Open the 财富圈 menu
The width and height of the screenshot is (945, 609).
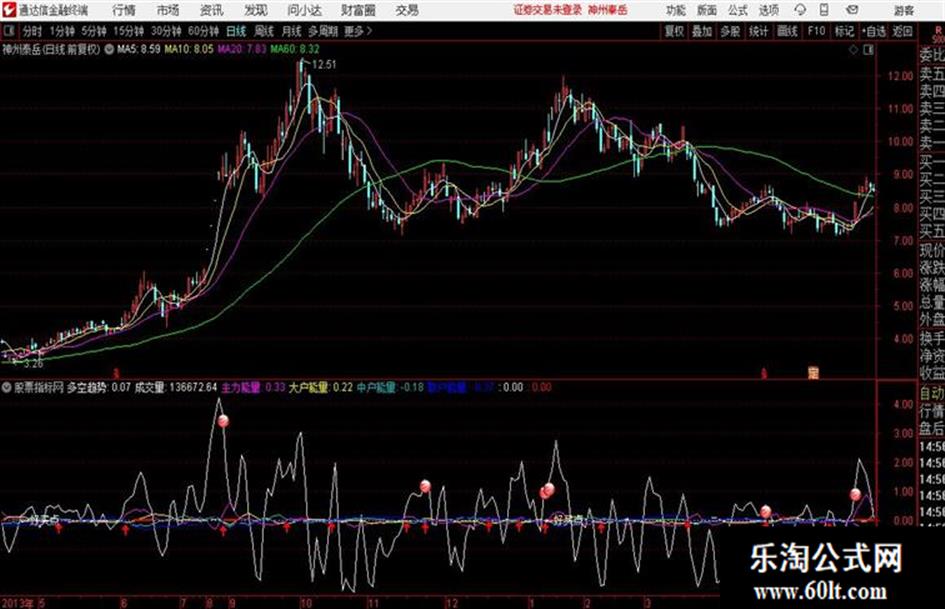coord(358,10)
